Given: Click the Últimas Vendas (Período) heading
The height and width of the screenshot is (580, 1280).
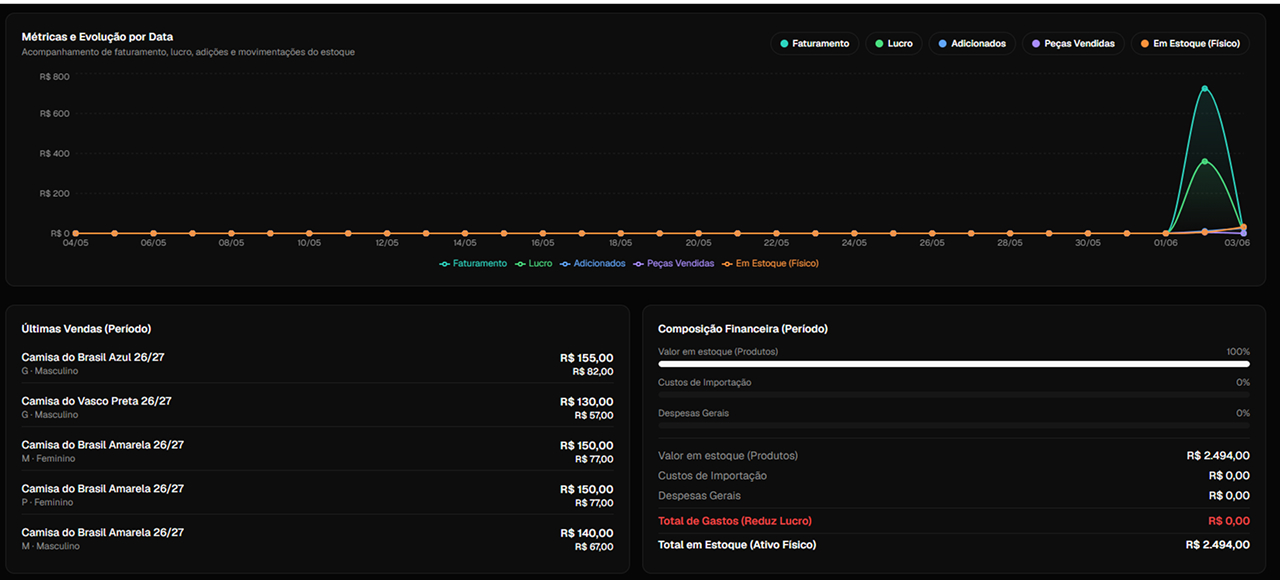Looking at the screenshot, I should 86,329.
